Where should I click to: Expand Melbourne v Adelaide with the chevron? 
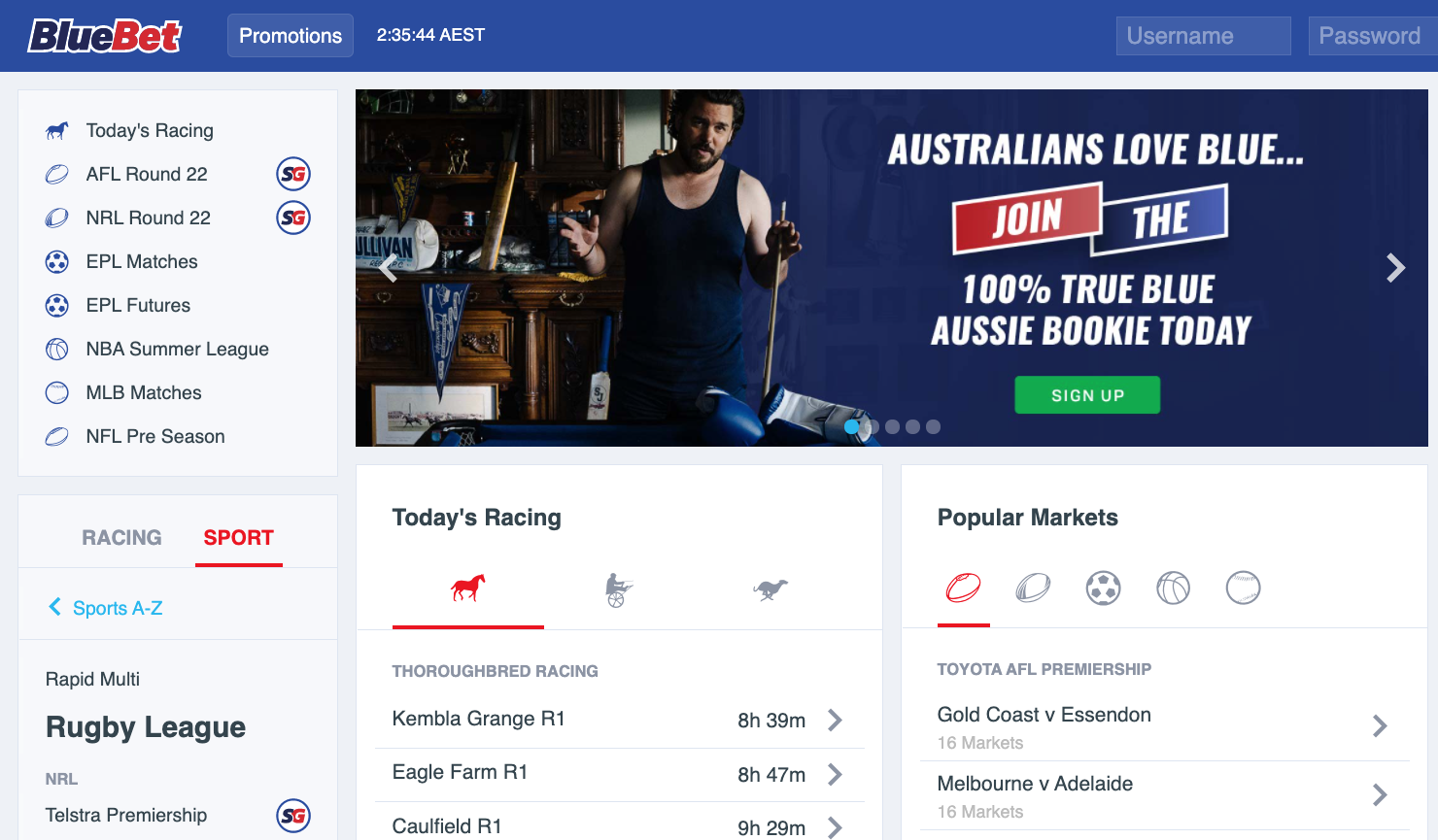point(1380,795)
